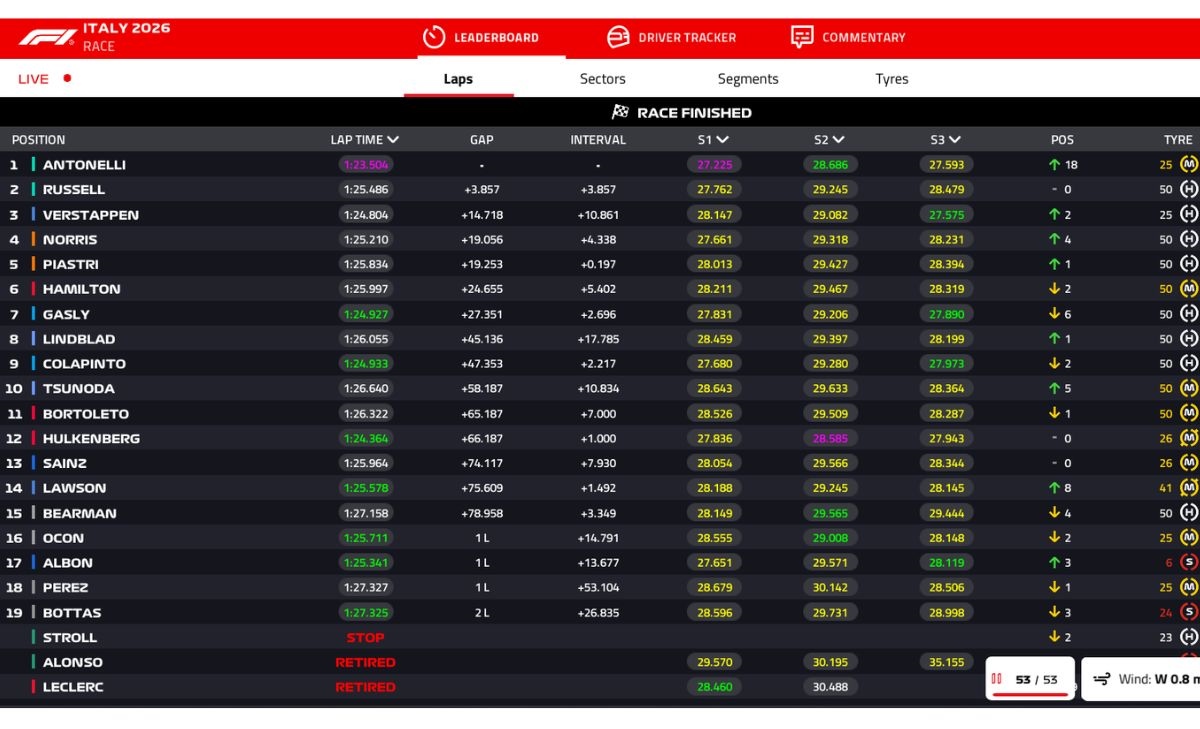1200x729 pixels.
Task: Click the ITALY 2026 race title
Action: [x=126, y=28]
